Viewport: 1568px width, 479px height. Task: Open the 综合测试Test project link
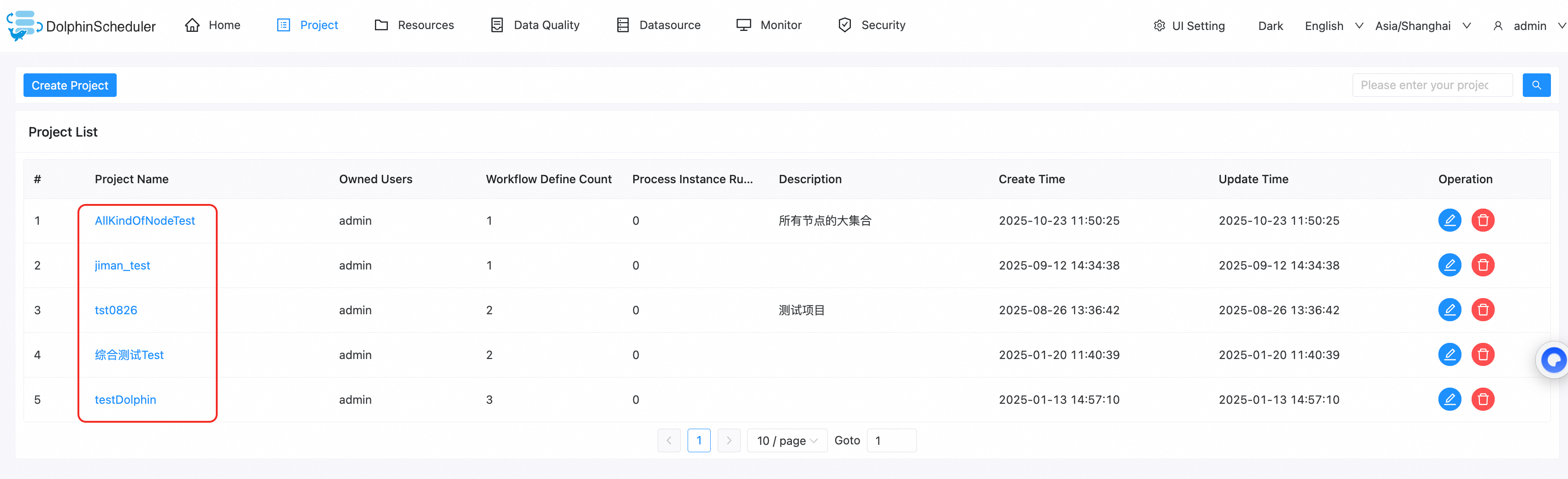[x=129, y=355]
